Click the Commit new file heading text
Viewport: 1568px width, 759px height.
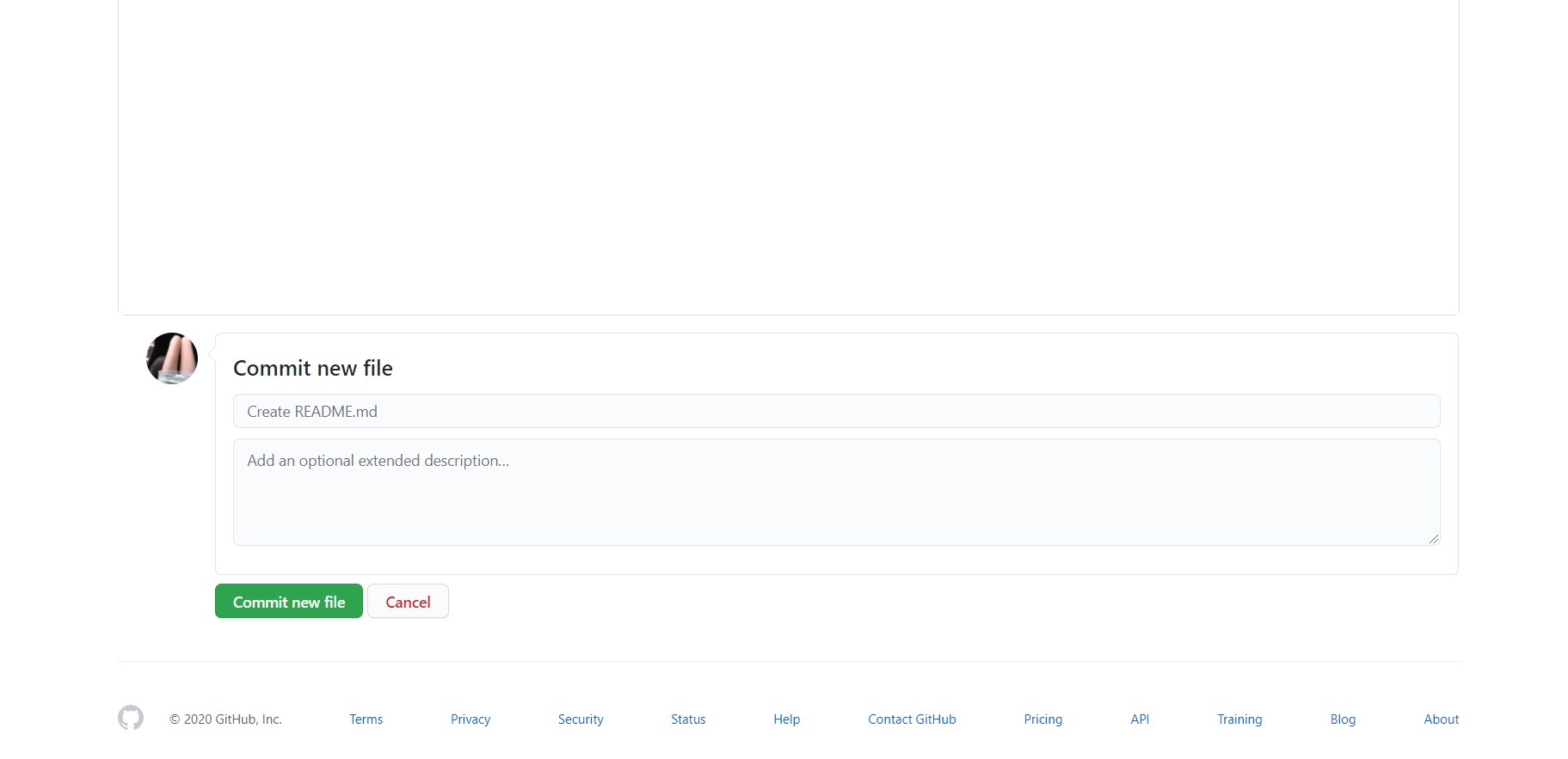pos(313,369)
